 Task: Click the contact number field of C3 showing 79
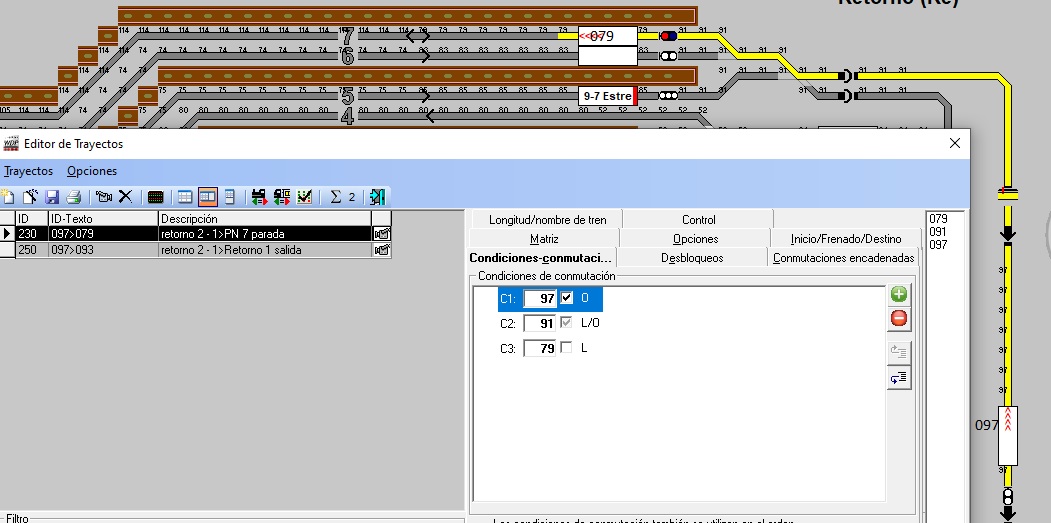point(540,348)
